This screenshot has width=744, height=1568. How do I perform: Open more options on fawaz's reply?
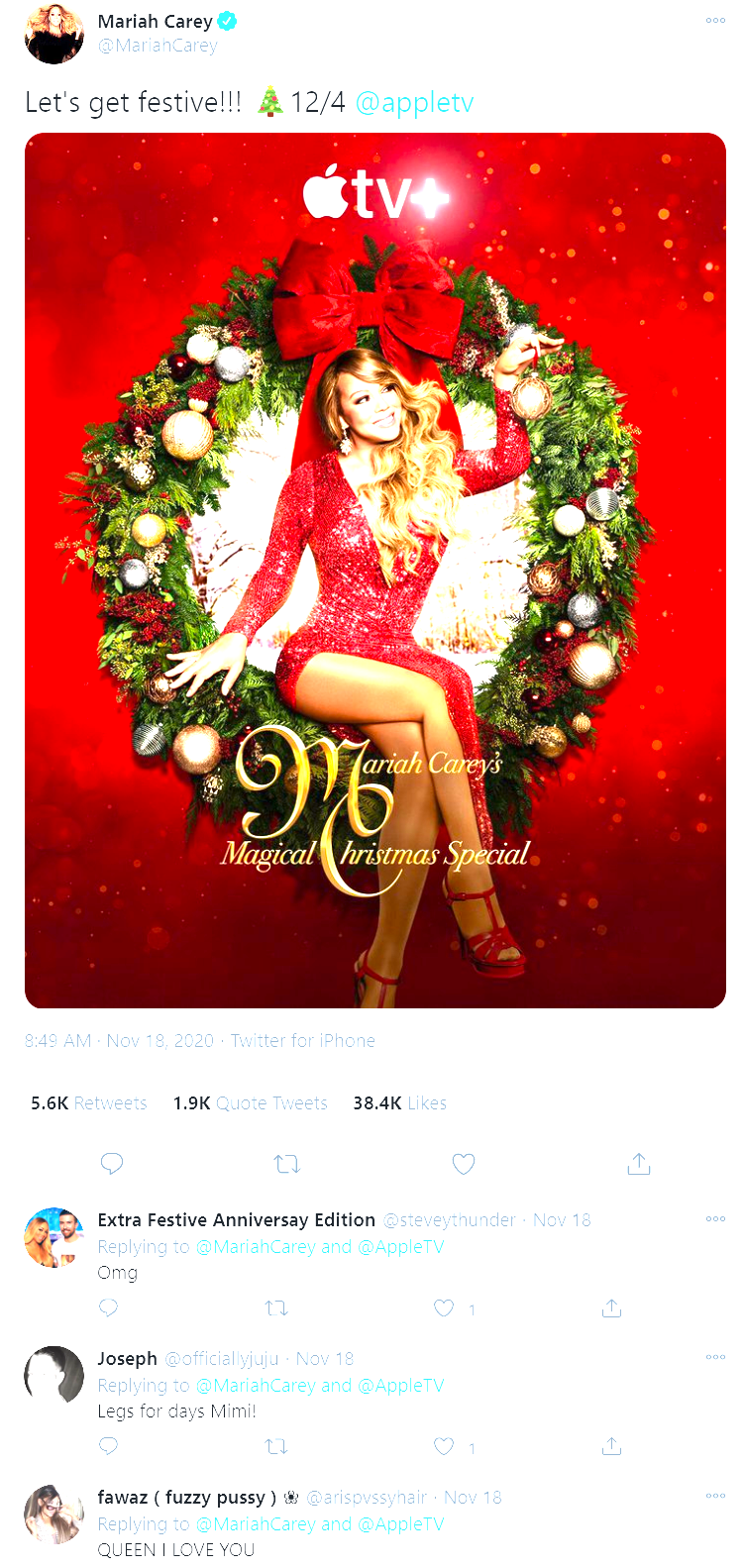click(x=715, y=1497)
